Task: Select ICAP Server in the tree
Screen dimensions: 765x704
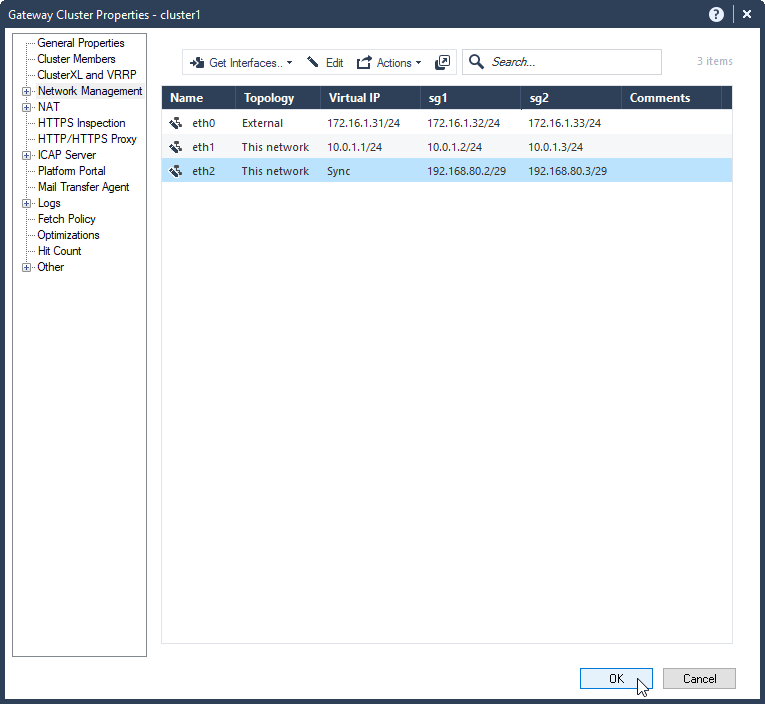Action: [67, 155]
